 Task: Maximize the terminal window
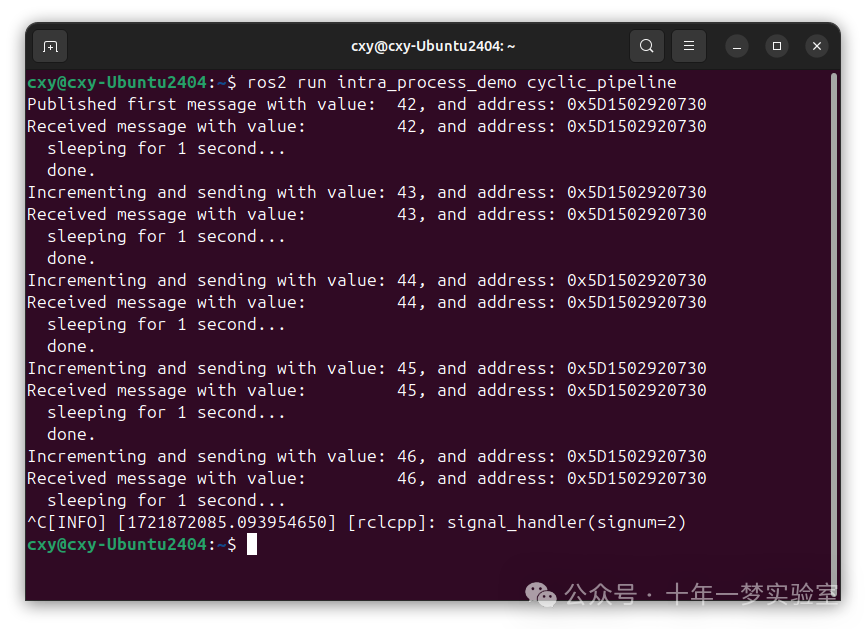point(777,46)
